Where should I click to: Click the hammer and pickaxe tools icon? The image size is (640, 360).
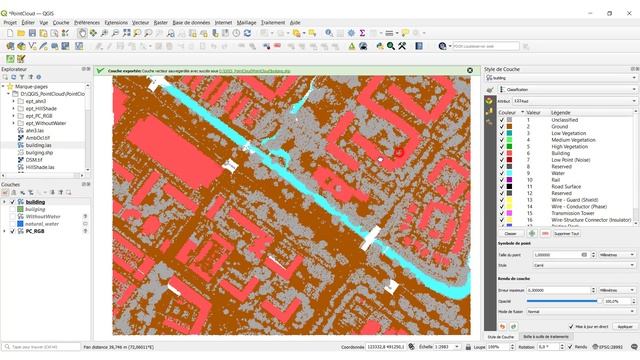coord(402,46)
